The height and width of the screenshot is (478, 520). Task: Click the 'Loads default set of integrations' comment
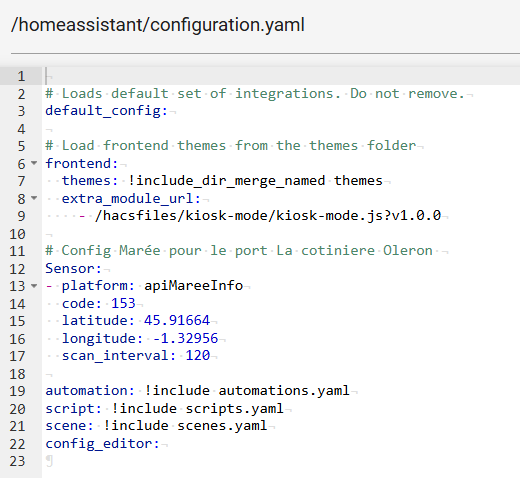(255, 94)
